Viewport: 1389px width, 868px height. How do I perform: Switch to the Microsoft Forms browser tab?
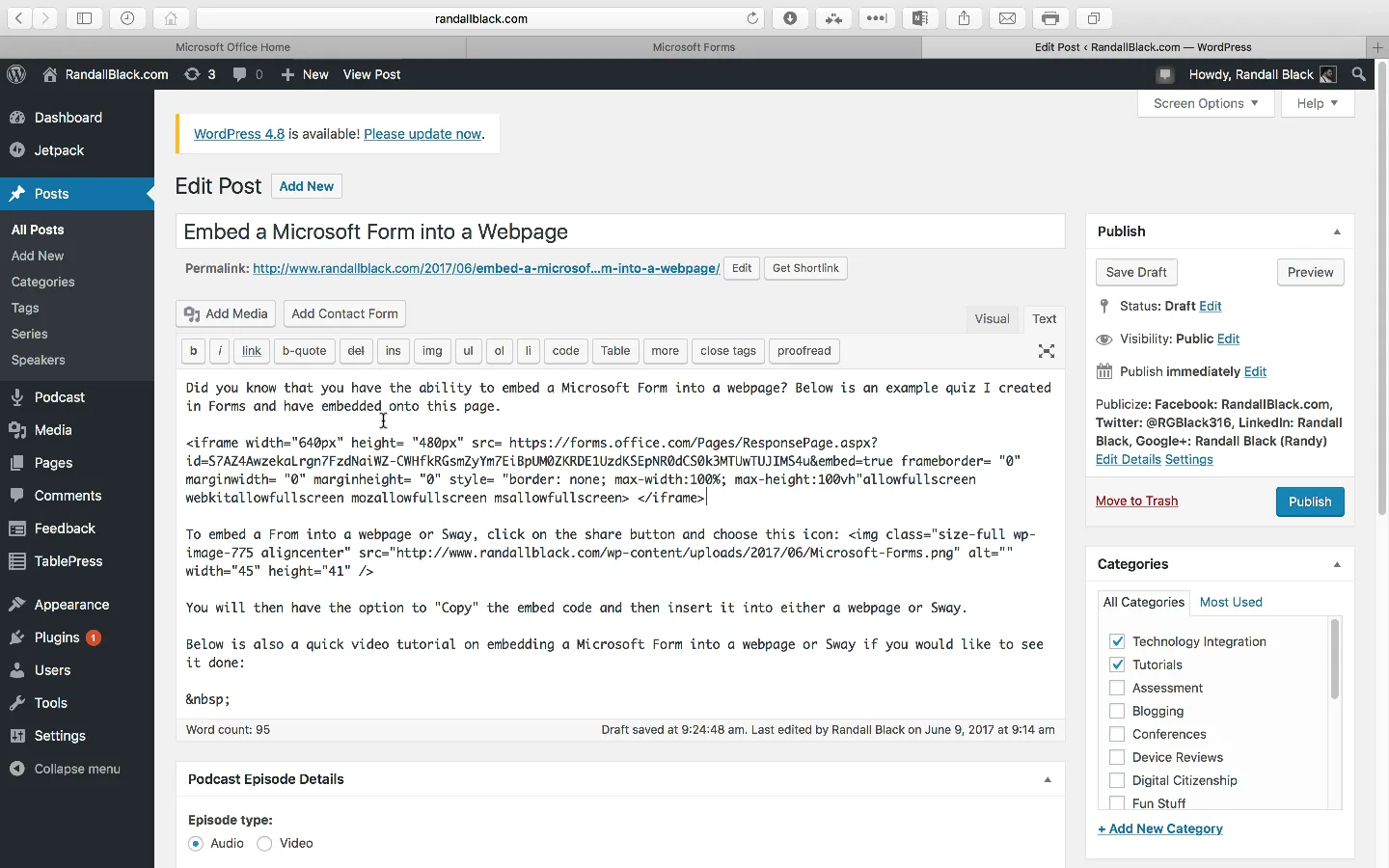pos(694,47)
